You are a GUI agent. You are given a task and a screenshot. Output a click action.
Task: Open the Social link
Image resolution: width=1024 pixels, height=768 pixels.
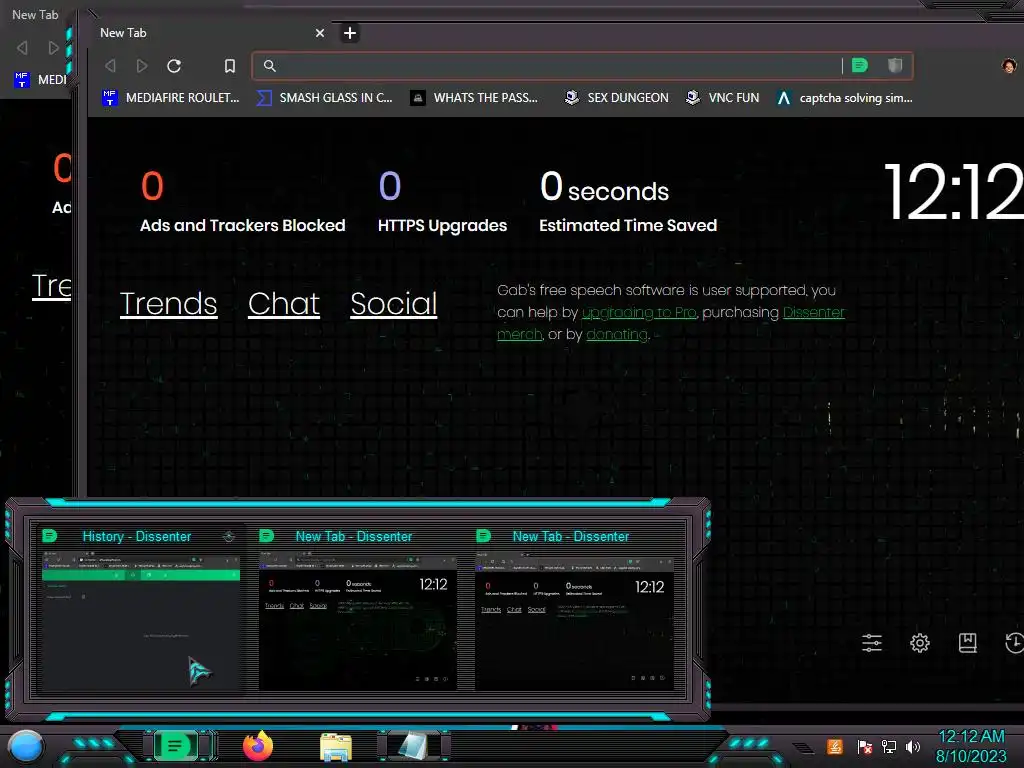pyautogui.click(x=393, y=304)
